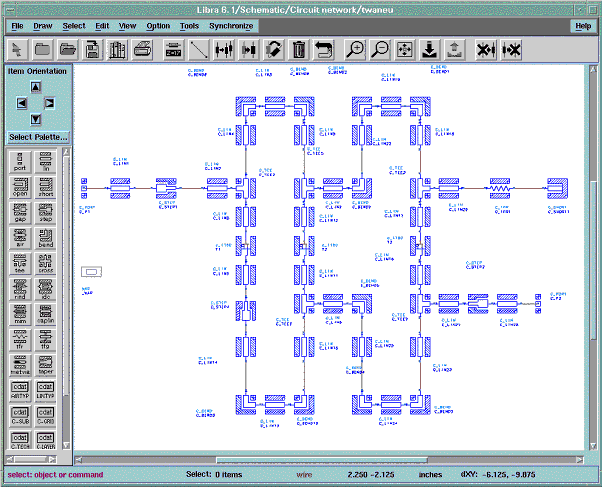This screenshot has height=487, width=602.
Task: Select the arrow pointer tool in toolbar
Action: point(17,50)
